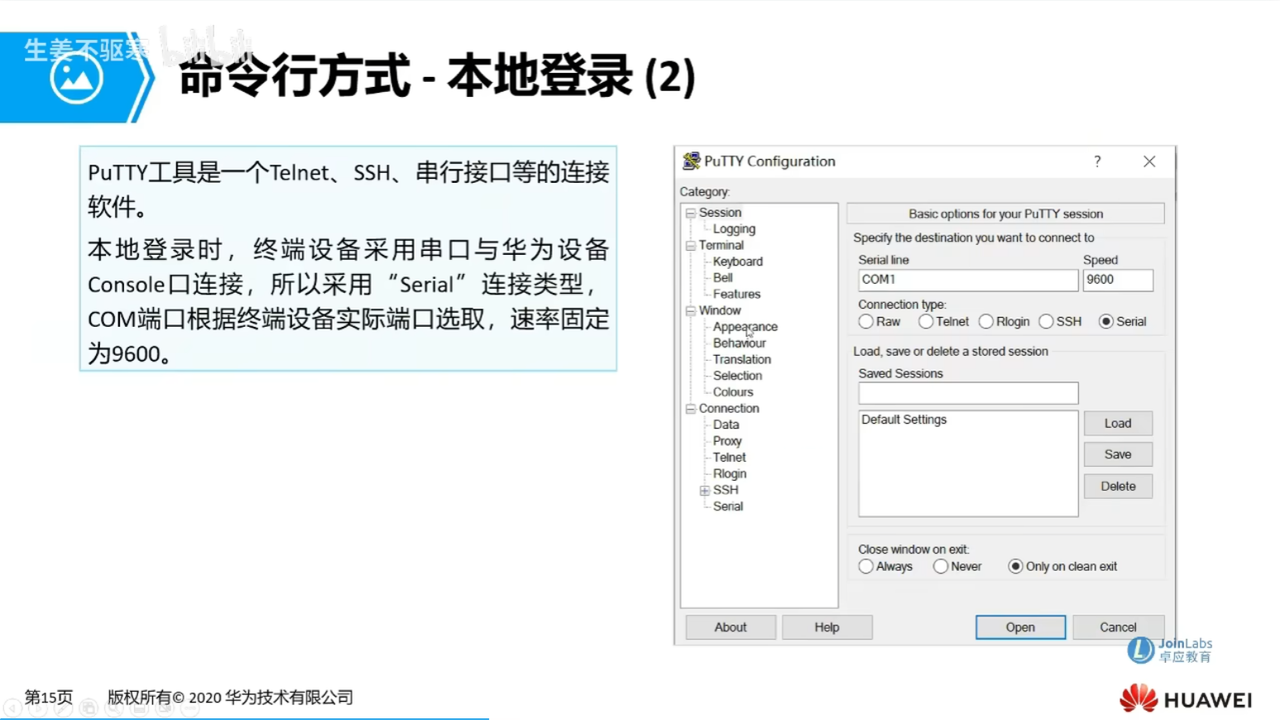
Task: Click the picture icon on the slide header
Action: pos(77,77)
